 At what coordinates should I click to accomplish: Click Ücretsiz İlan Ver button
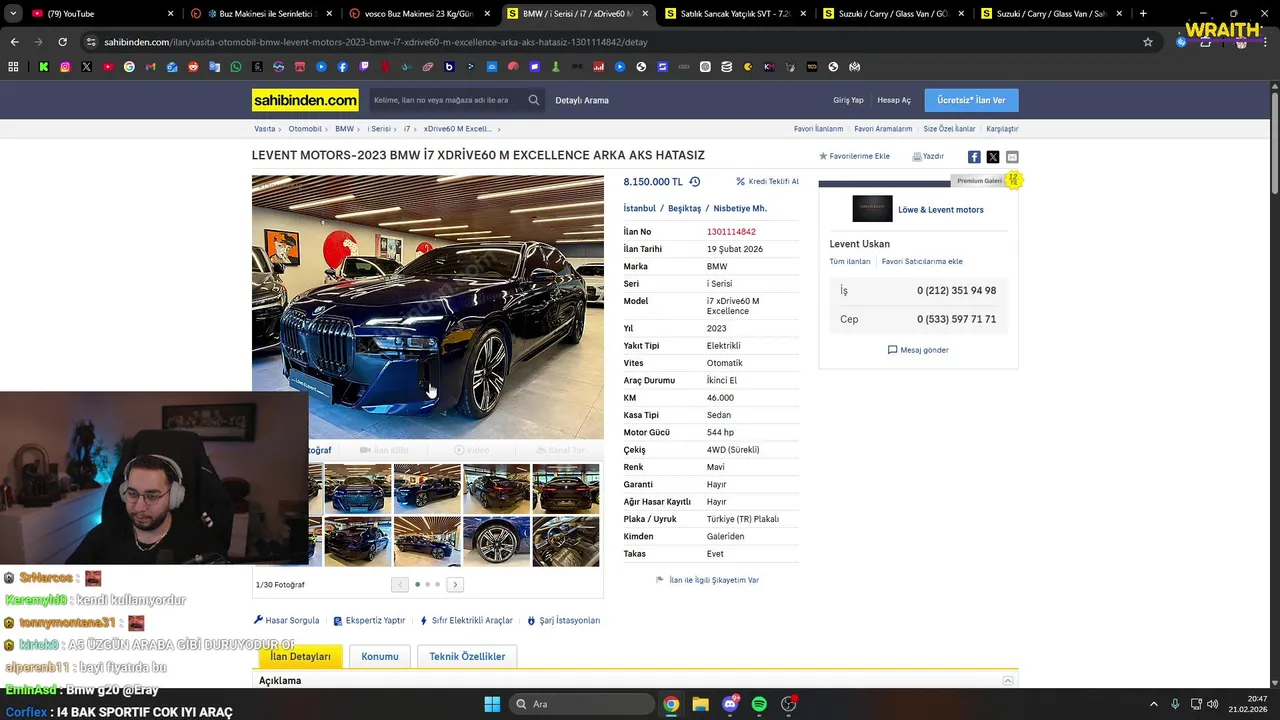tap(971, 100)
